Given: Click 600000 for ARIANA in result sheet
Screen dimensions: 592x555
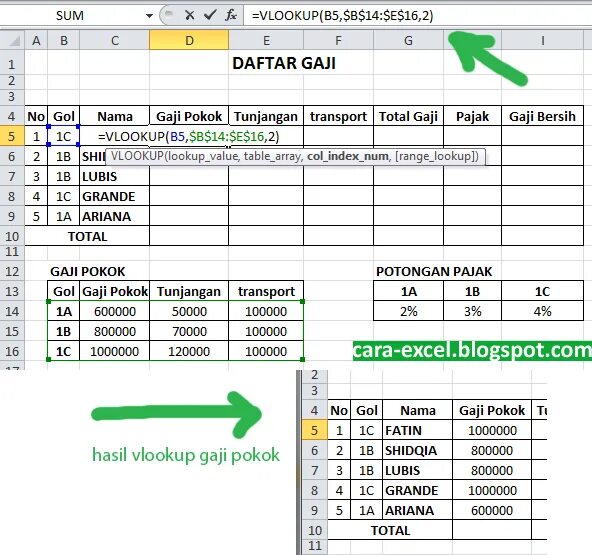Looking at the screenshot, I should point(492,510).
